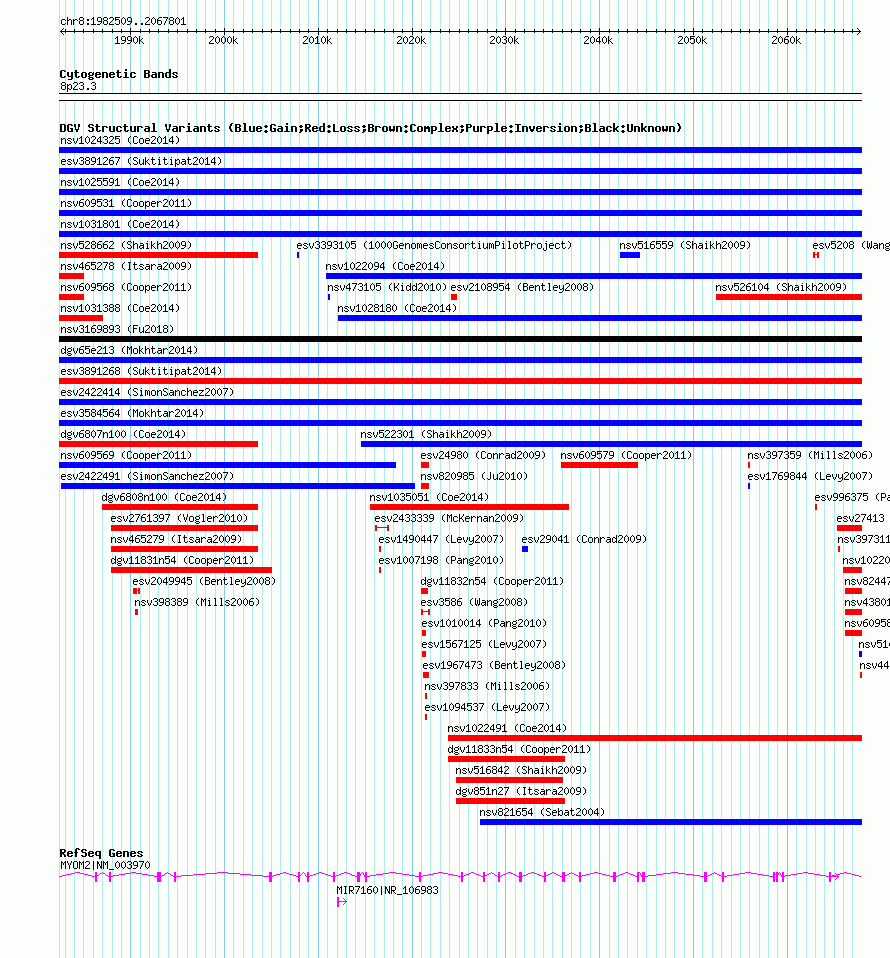This screenshot has width=890, height=958.
Task: Click the 2040k ruler position label
Action: click(598, 40)
